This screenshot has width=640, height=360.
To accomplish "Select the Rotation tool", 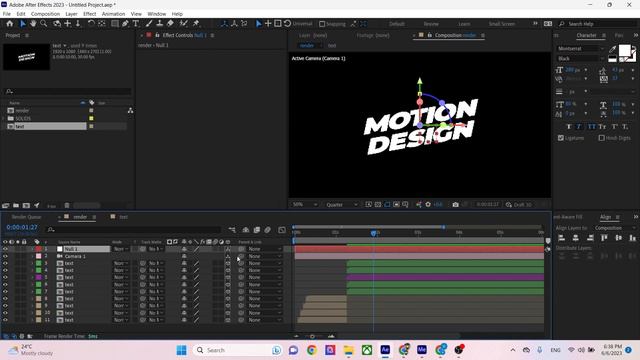I will [91, 24].
